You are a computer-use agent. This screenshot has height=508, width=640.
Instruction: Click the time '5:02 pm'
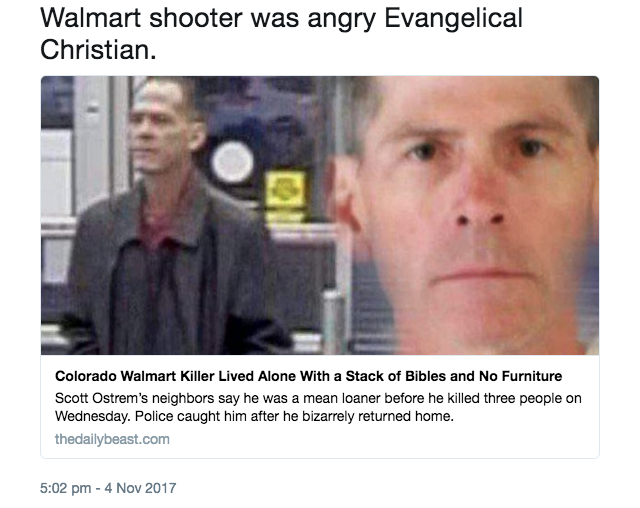point(66,488)
